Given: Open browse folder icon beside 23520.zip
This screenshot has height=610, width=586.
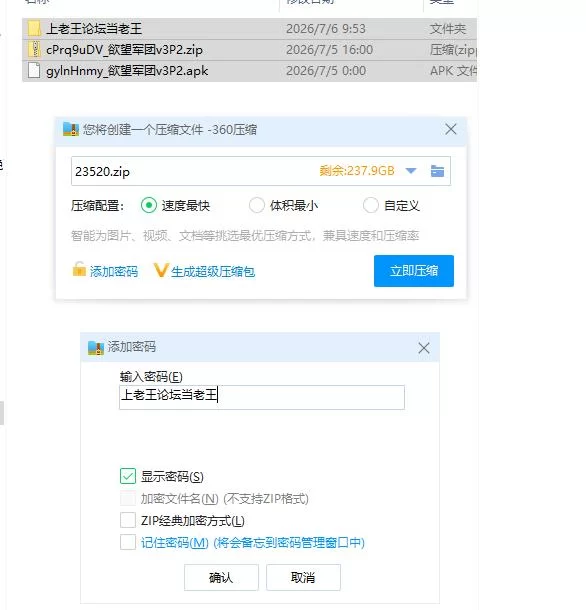Looking at the screenshot, I should (437, 171).
